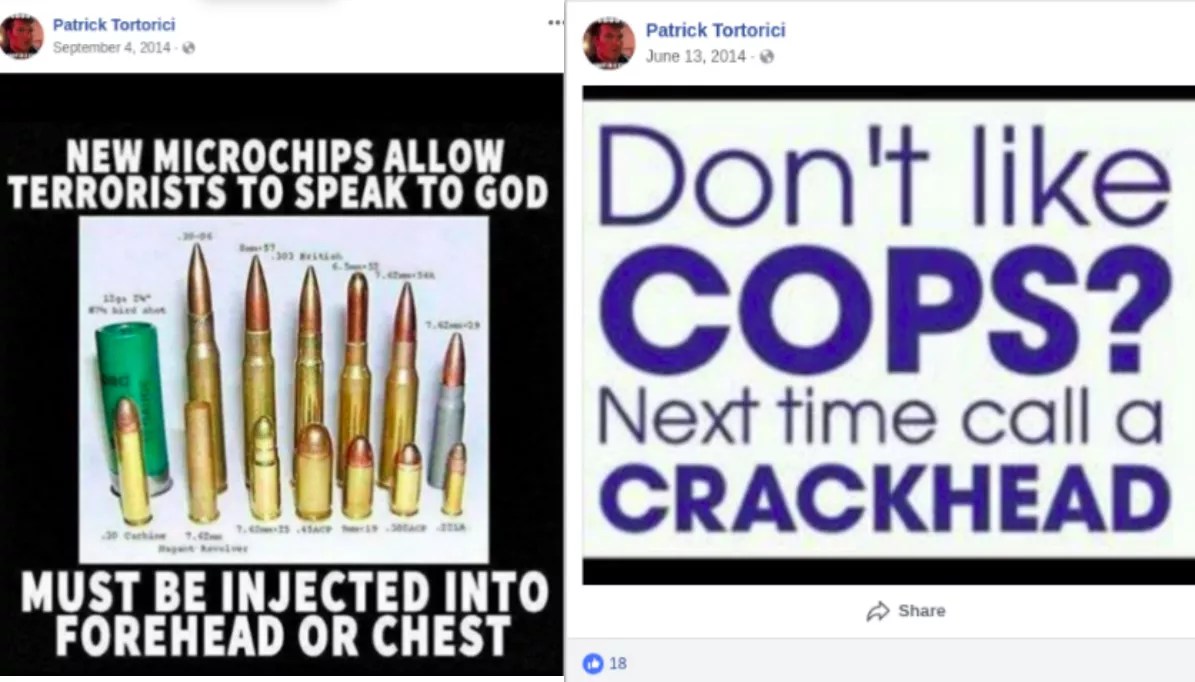Click the FOREHEAD OR CHEST caption text

pyautogui.click(x=283, y=636)
